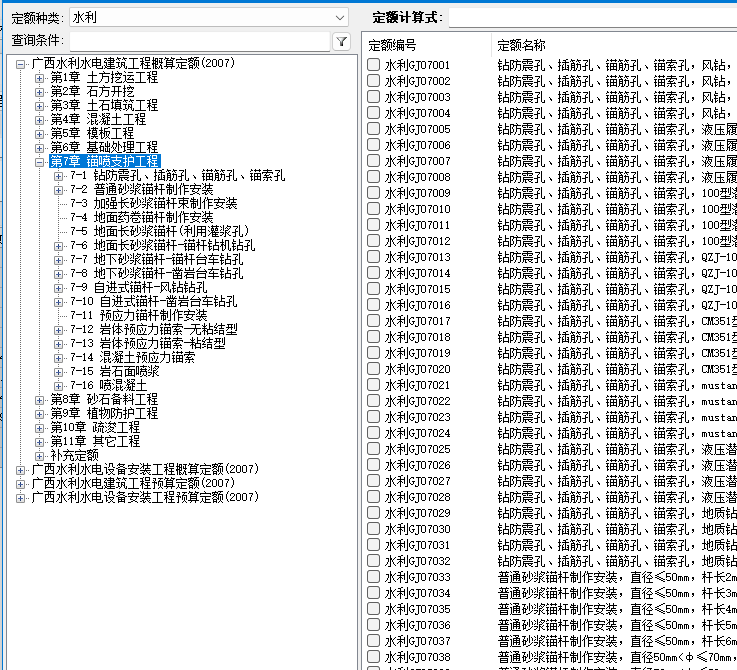Select 7-5 地面长砂浆锚杆(利用灌浆孔)
Screen dimensions: 737x670
[x=160, y=231]
